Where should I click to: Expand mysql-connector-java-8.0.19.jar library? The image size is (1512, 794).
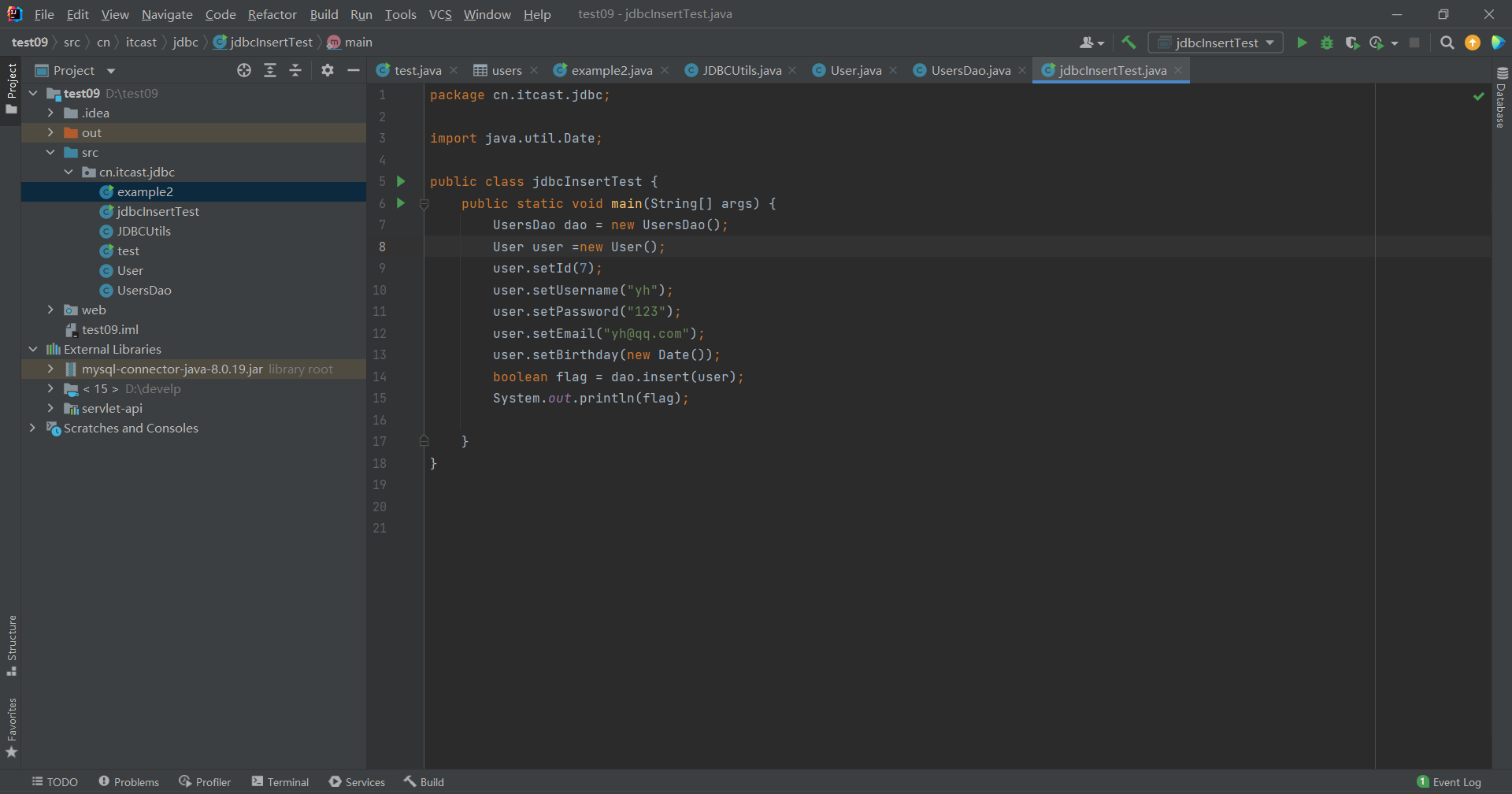click(50, 369)
